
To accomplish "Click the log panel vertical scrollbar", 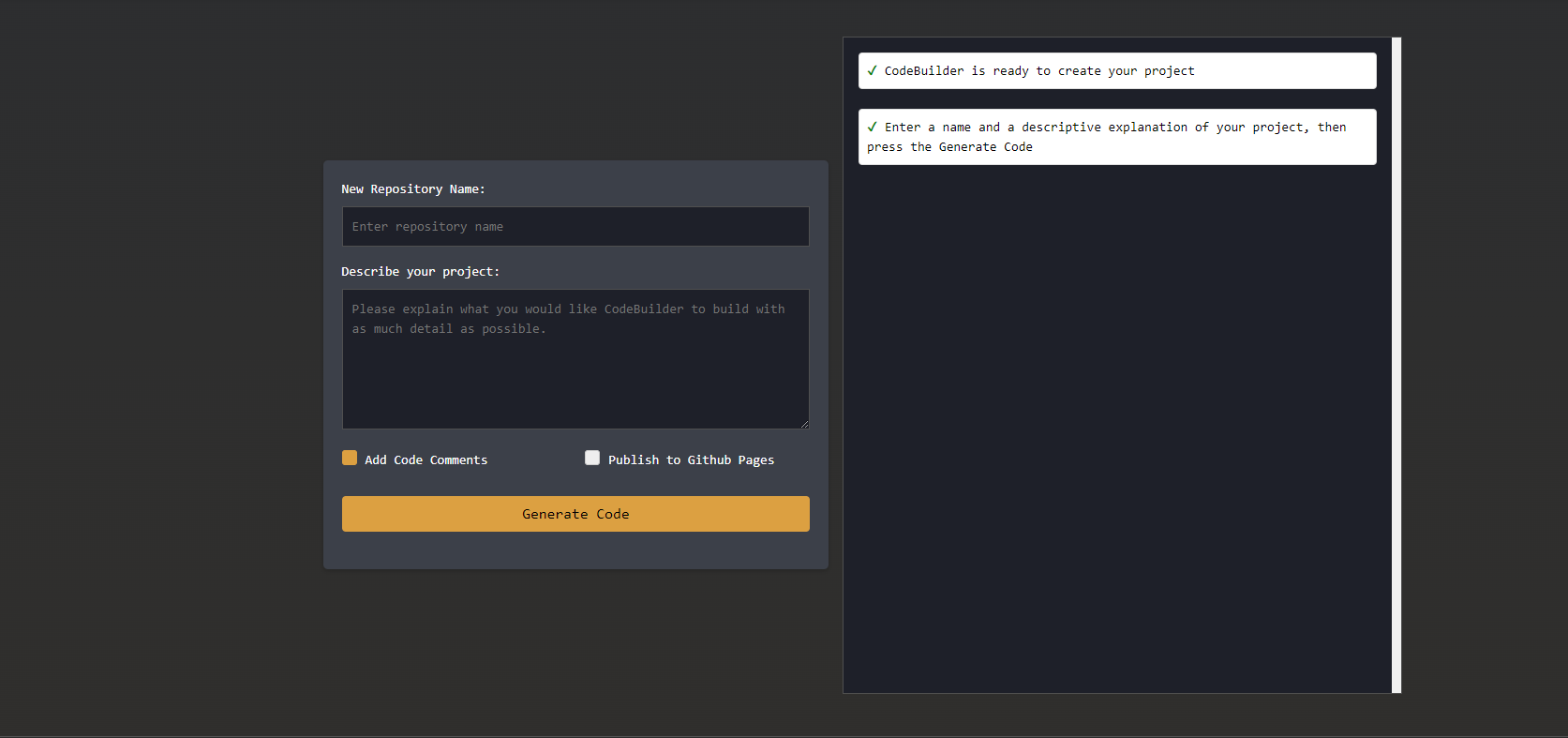I will (x=1396, y=366).
